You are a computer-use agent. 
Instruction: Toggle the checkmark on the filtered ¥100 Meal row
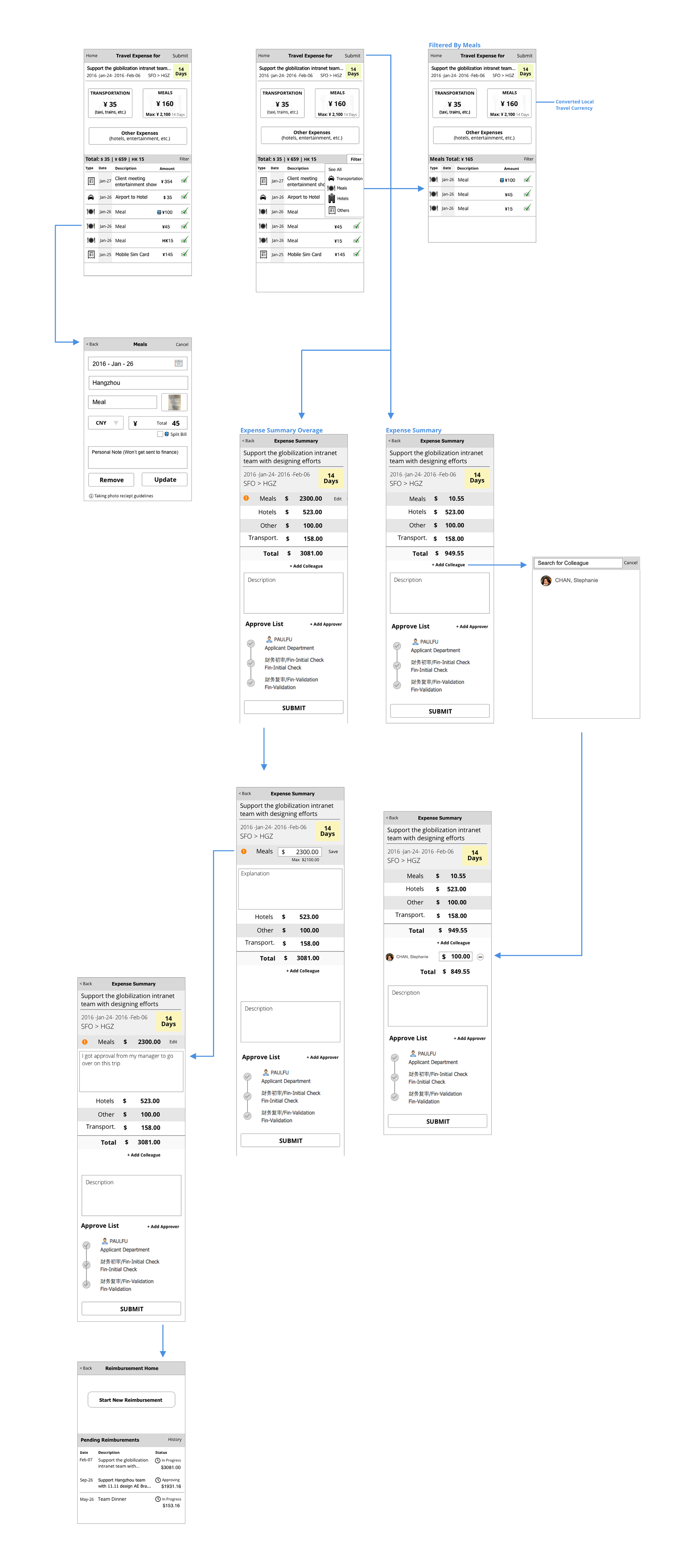527,179
